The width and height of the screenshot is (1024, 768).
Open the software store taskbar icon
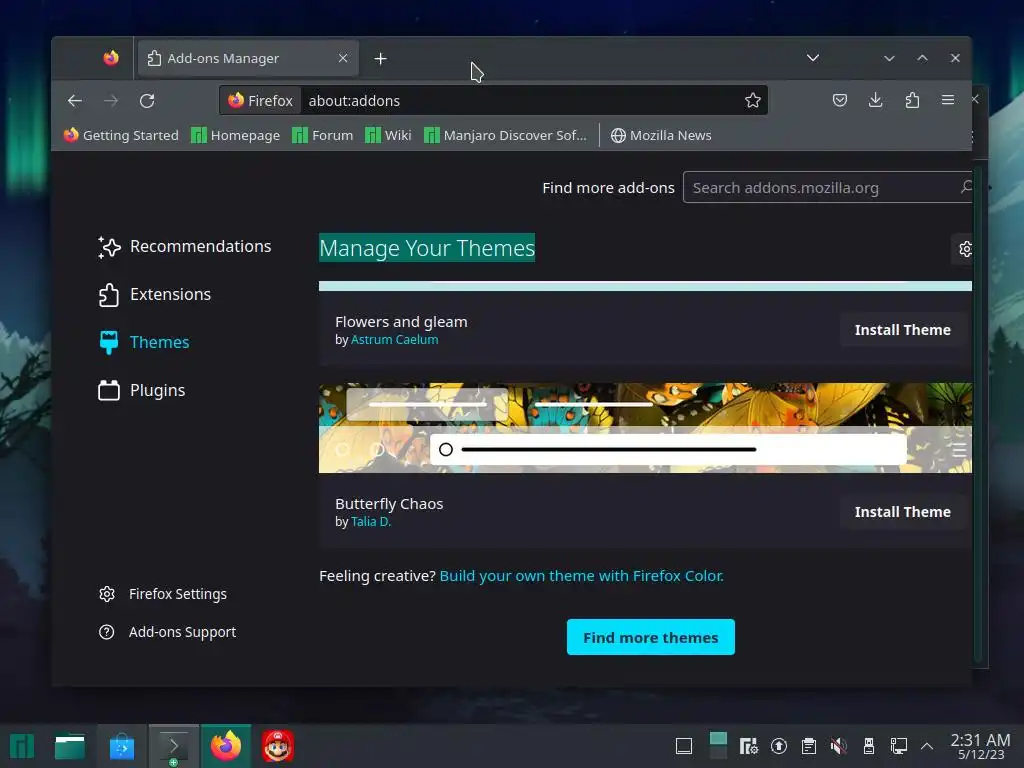121,746
